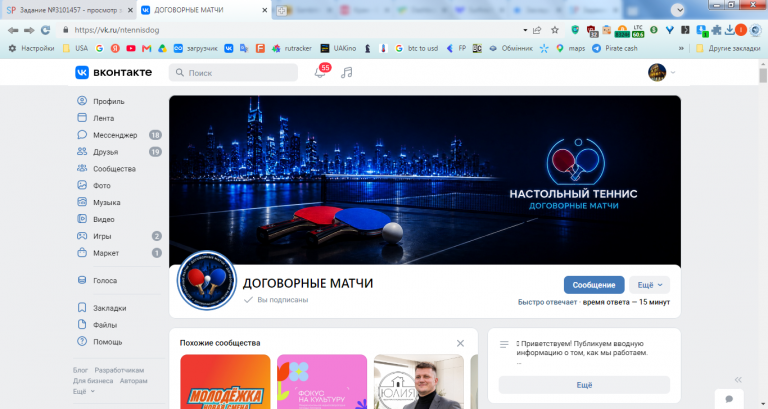The height and width of the screenshot is (409, 768).
Task: Open the music note player icon
Action: click(347, 72)
